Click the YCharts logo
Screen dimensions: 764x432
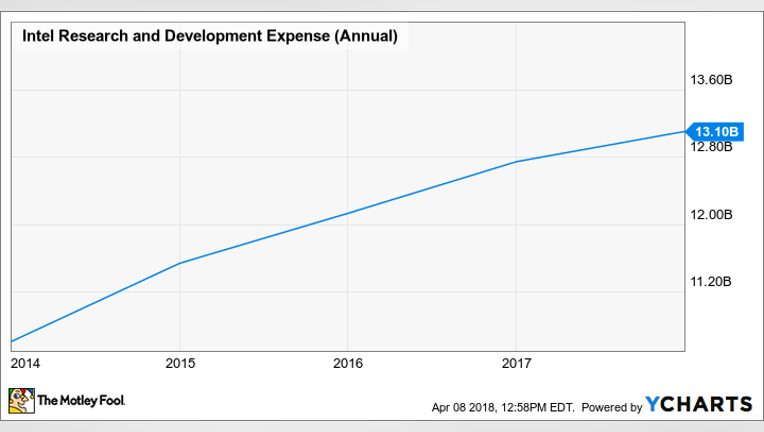pos(699,404)
